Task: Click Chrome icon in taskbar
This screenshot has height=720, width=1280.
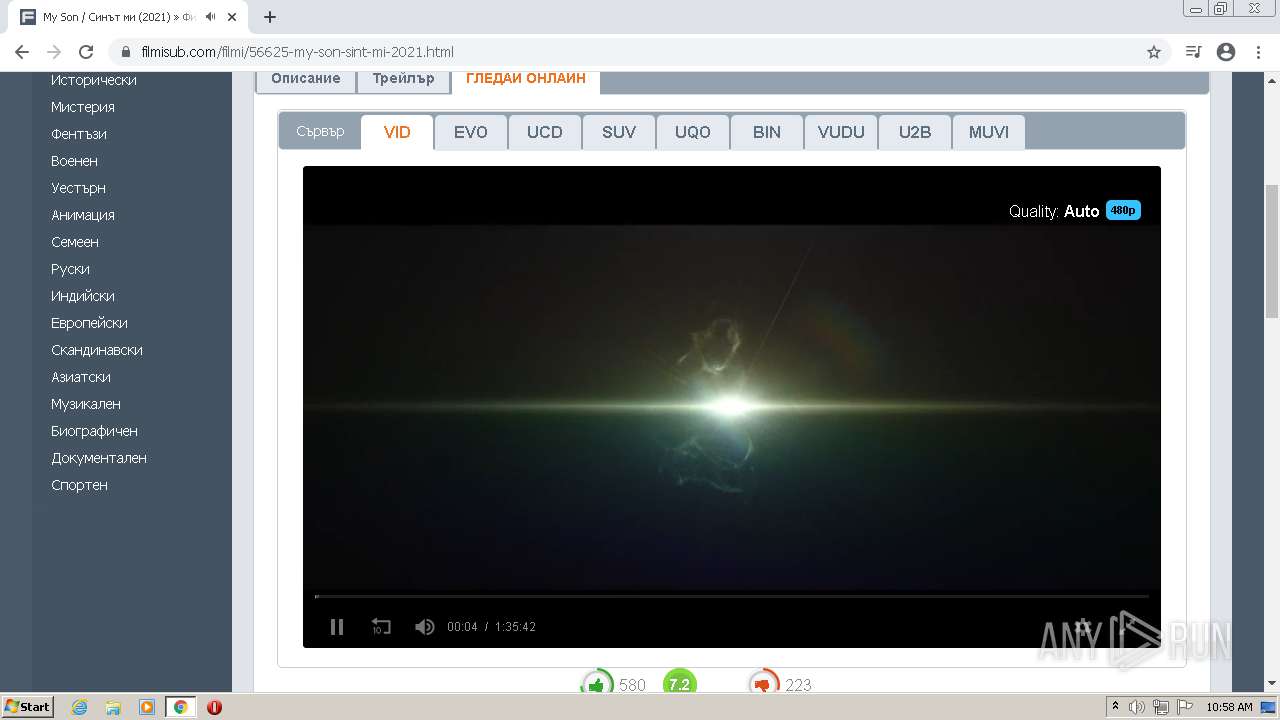Action: pos(181,707)
